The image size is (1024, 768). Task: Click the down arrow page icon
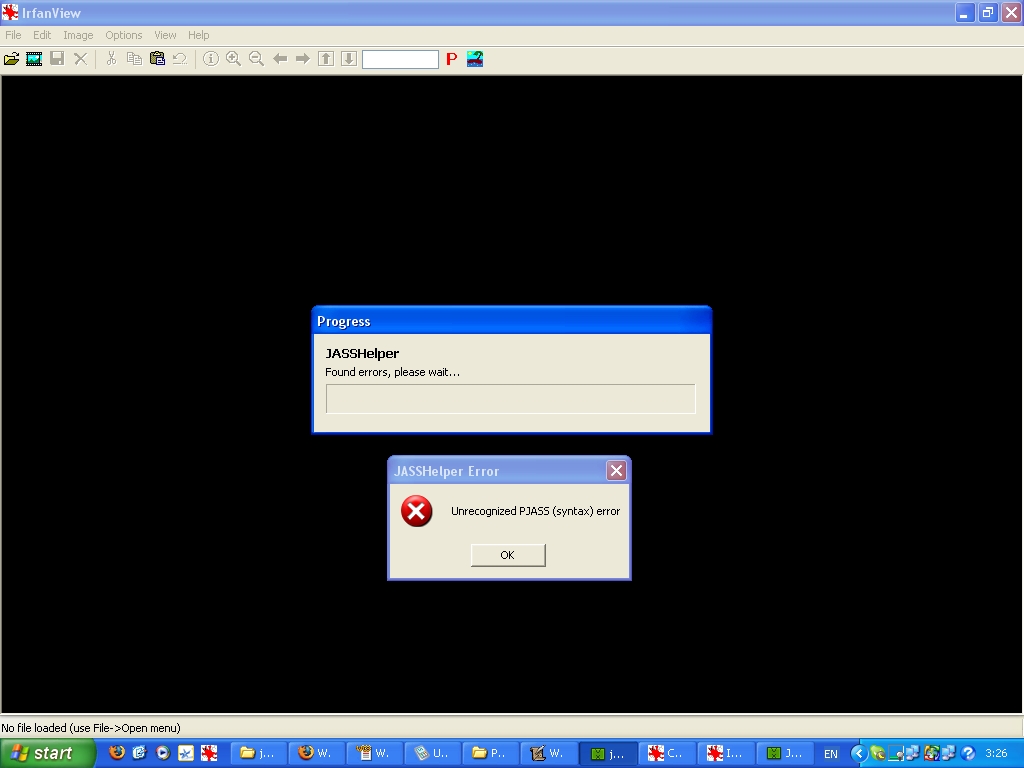click(x=349, y=59)
